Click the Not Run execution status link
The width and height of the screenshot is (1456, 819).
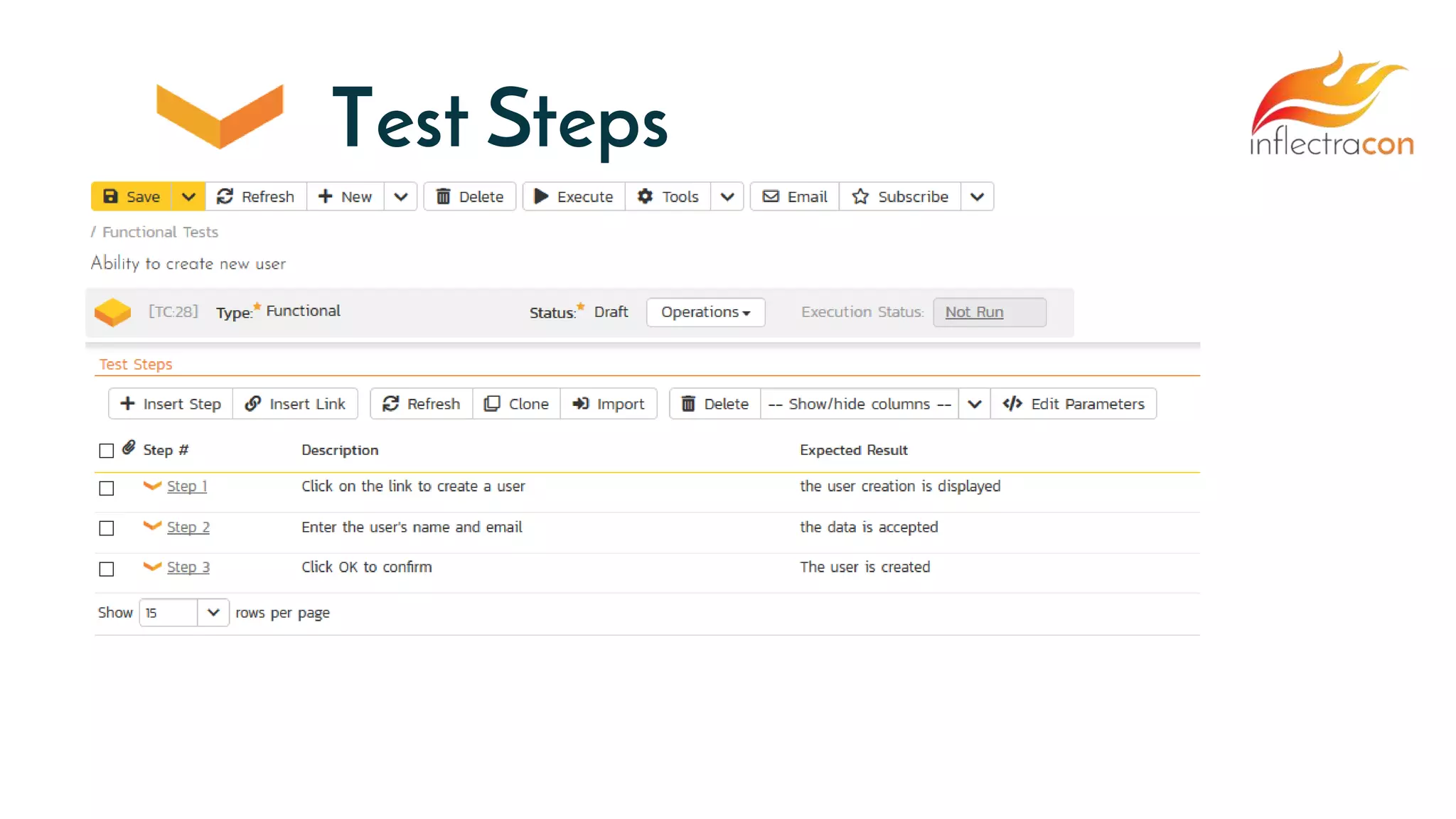point(974,312)
